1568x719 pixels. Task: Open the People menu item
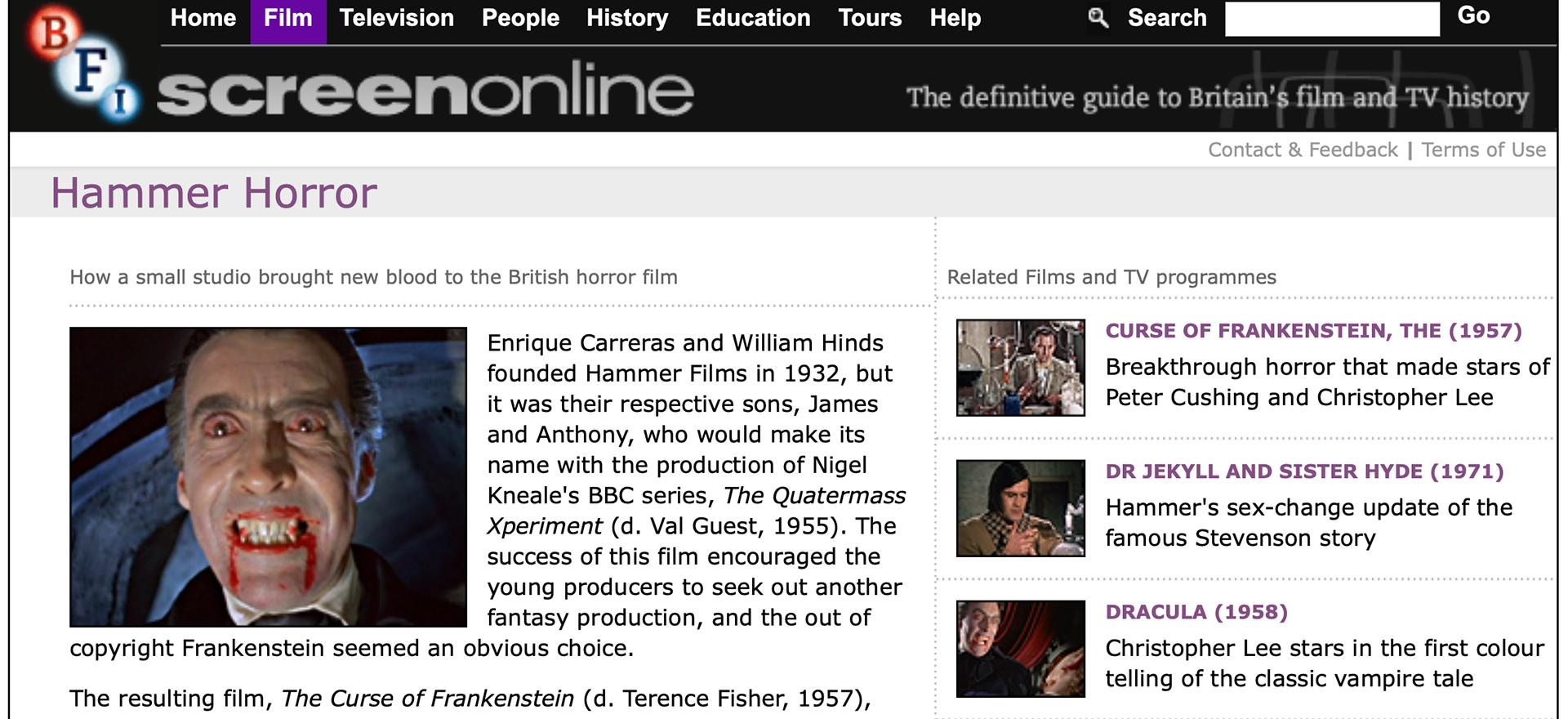point(520,18)
